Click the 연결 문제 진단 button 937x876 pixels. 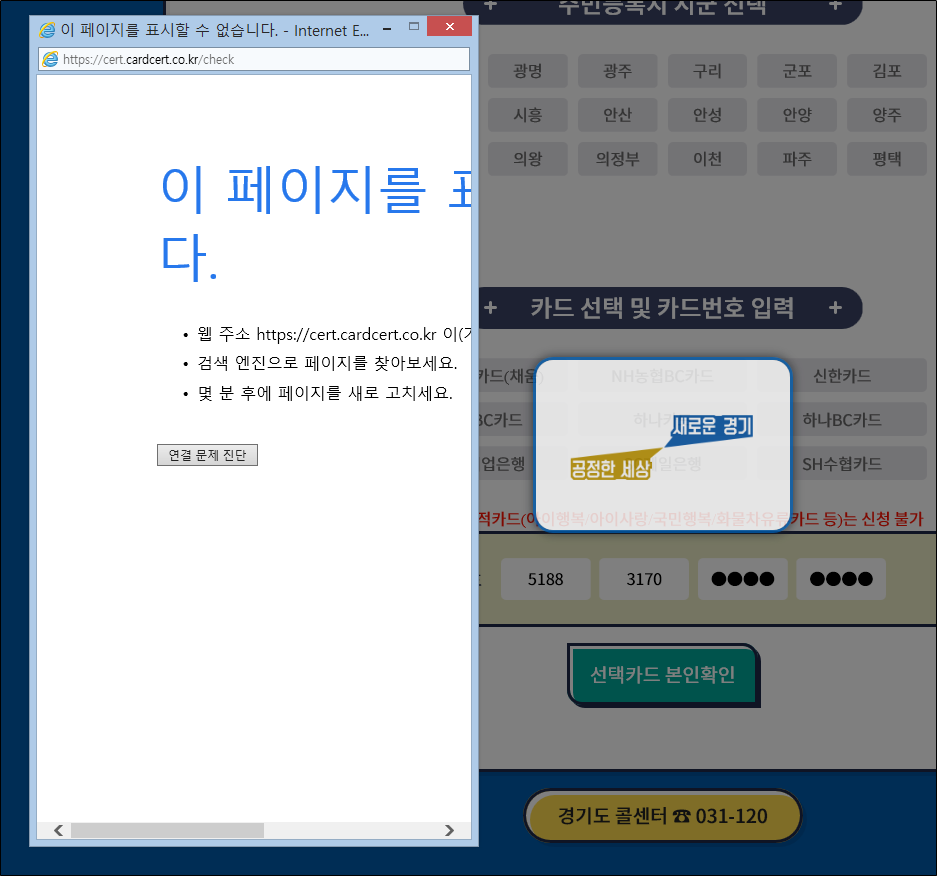click(207, 455)
